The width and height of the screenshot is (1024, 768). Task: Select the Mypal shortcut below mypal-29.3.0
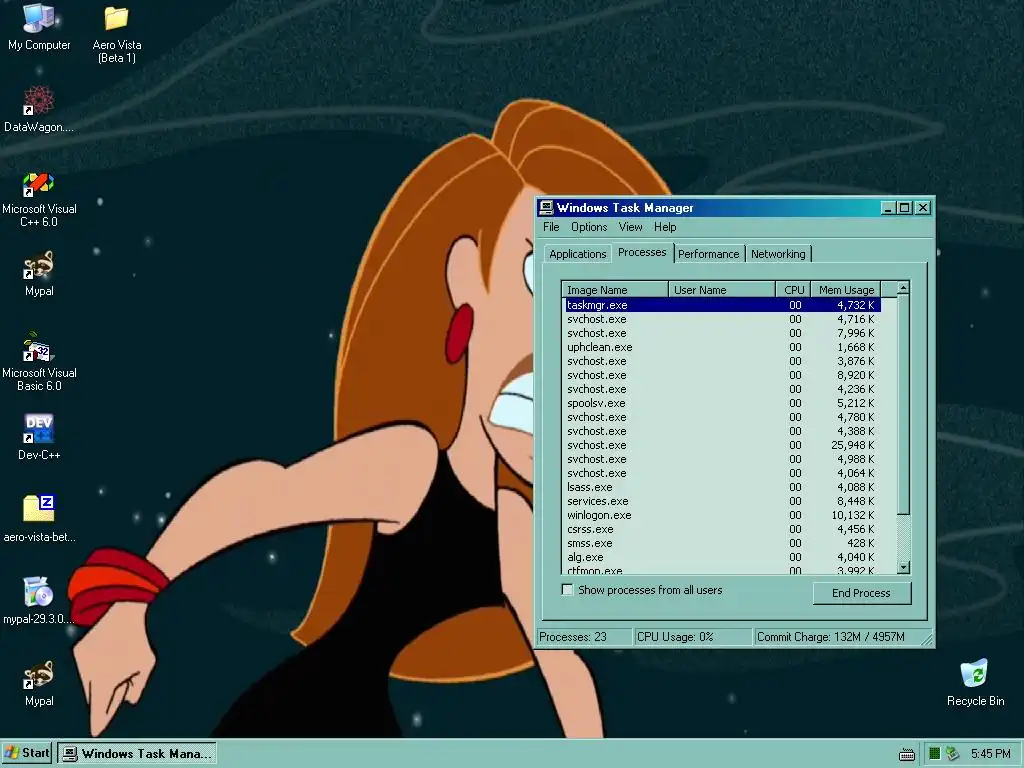pyautogui.click(x=39, y=683)
